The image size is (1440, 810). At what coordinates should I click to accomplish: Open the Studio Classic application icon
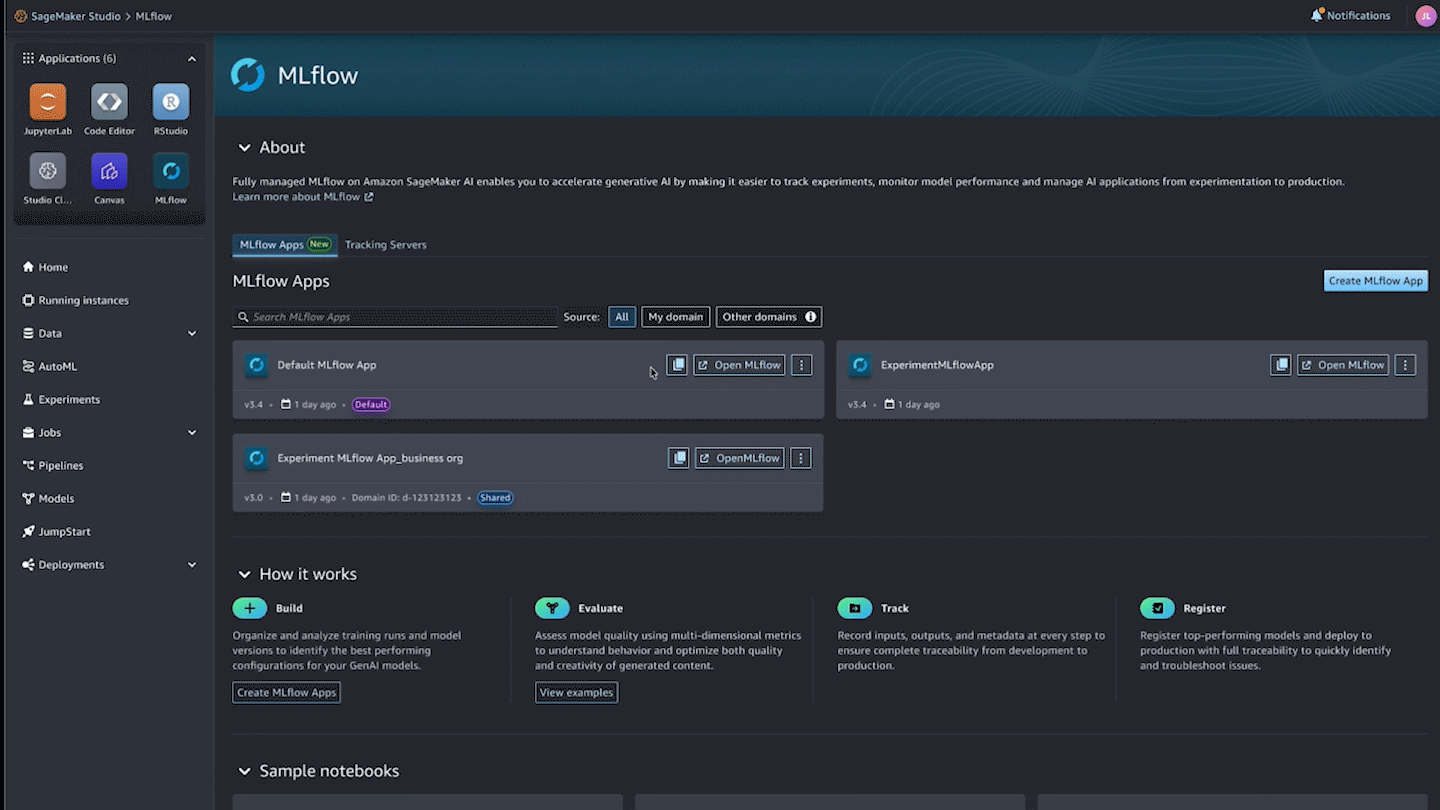47,171
